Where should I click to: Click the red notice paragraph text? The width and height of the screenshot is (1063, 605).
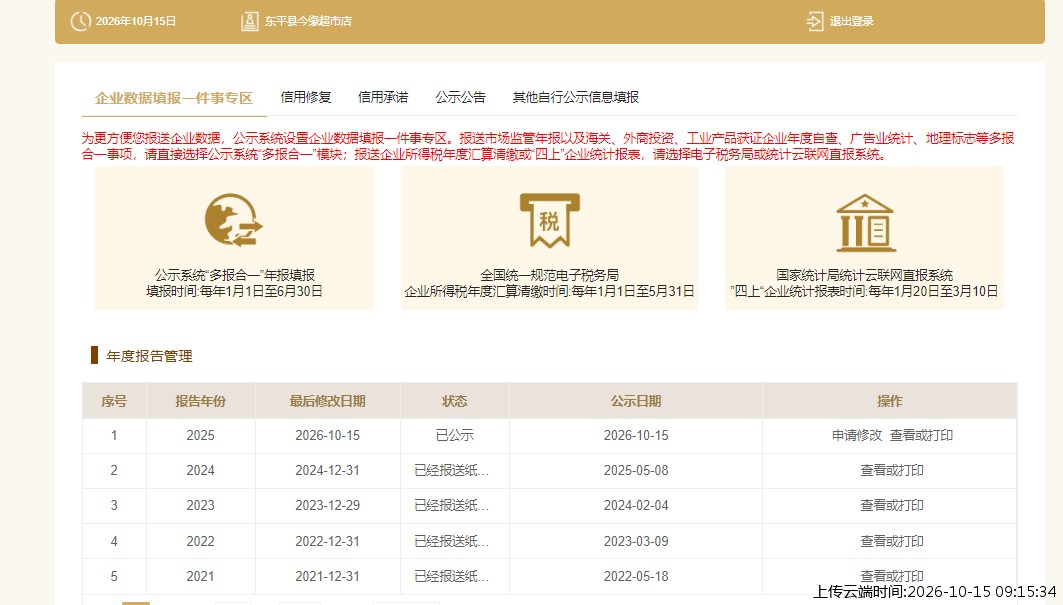tap(548, 147)
